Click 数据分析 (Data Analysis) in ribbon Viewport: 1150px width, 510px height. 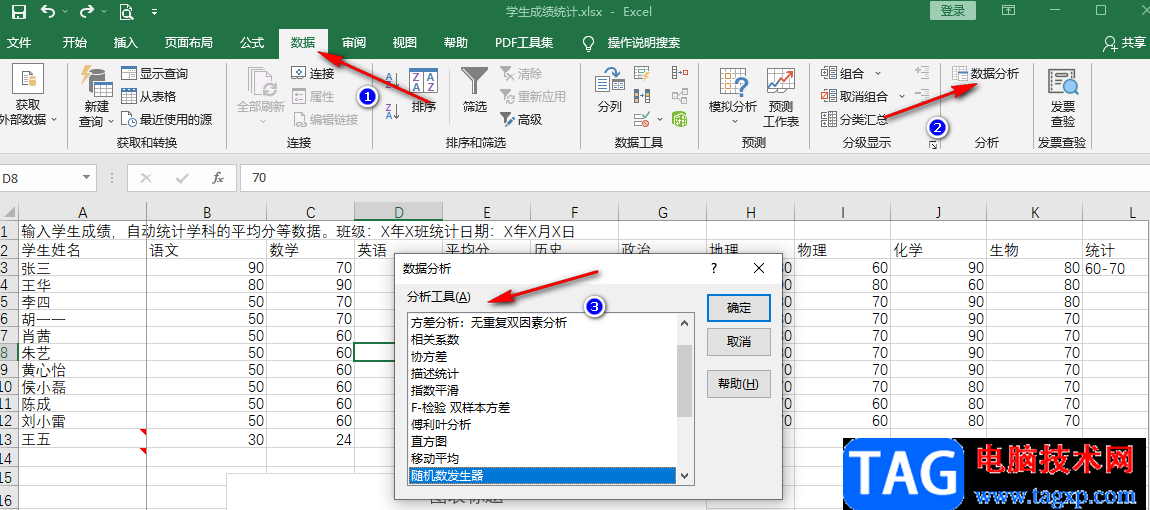click(985, 73)
